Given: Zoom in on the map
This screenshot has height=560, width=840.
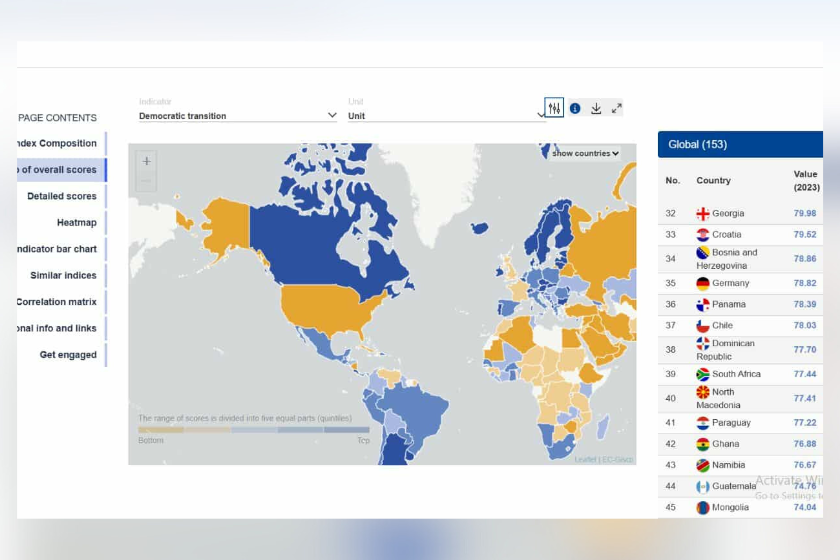Looking at the screenshot, I should [147, 161].
